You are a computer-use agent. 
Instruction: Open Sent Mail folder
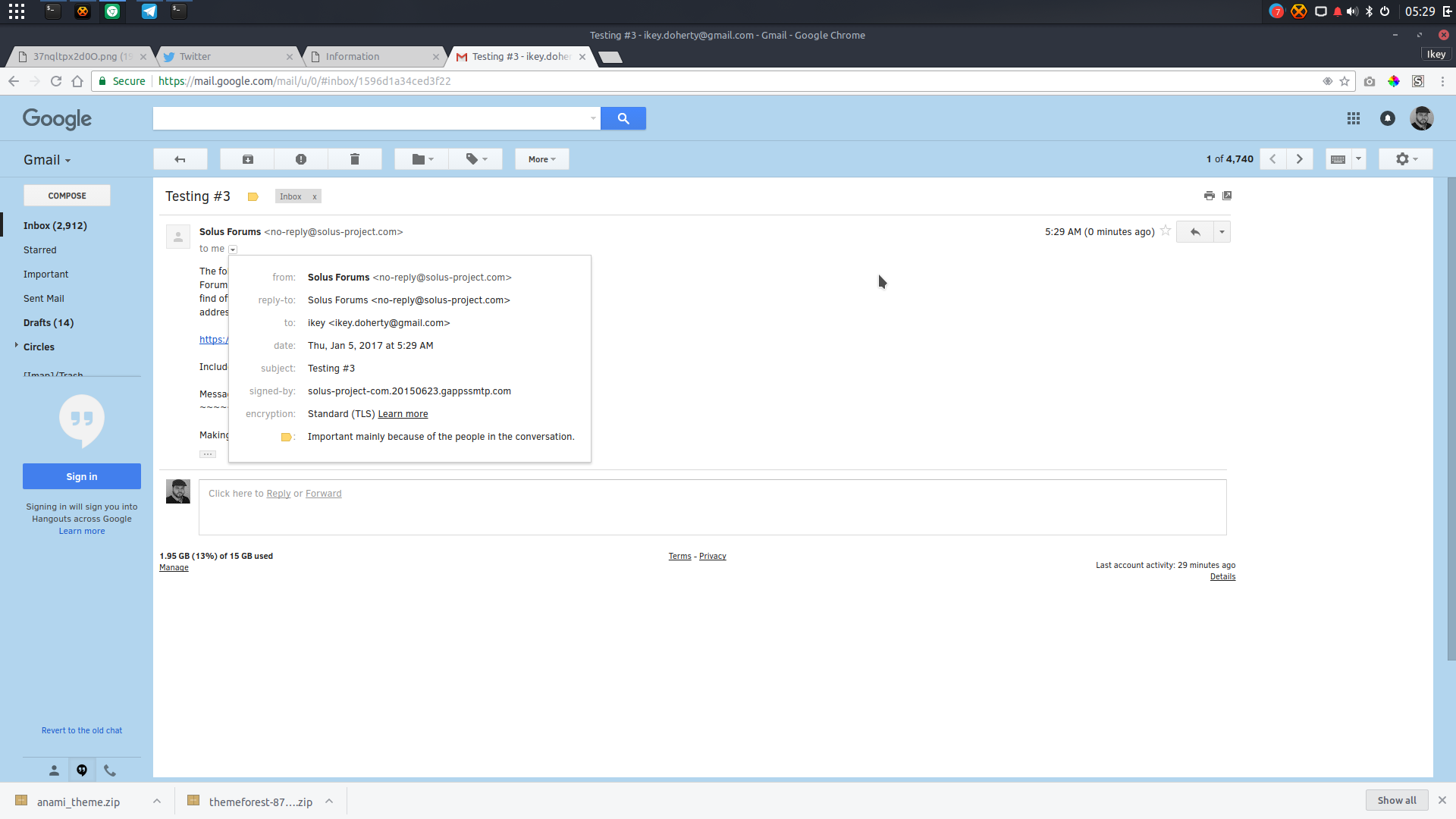44,299
